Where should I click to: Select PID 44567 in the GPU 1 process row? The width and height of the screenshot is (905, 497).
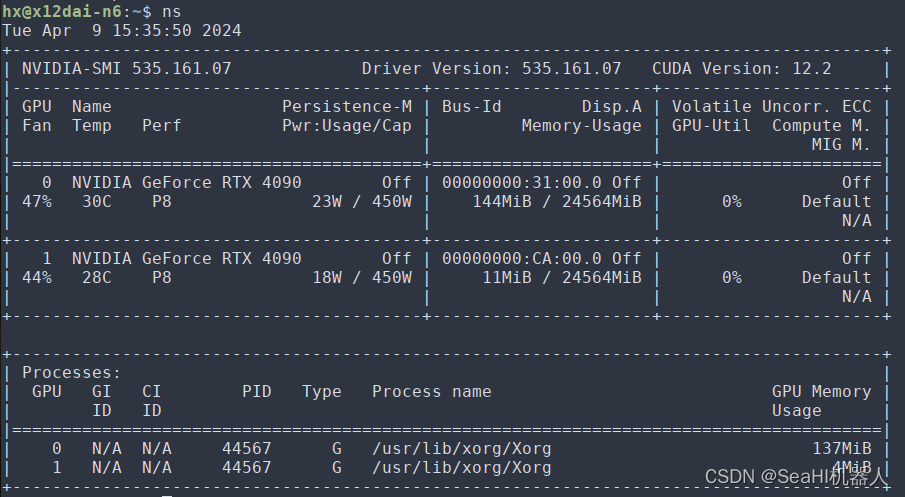coord(246,468)
